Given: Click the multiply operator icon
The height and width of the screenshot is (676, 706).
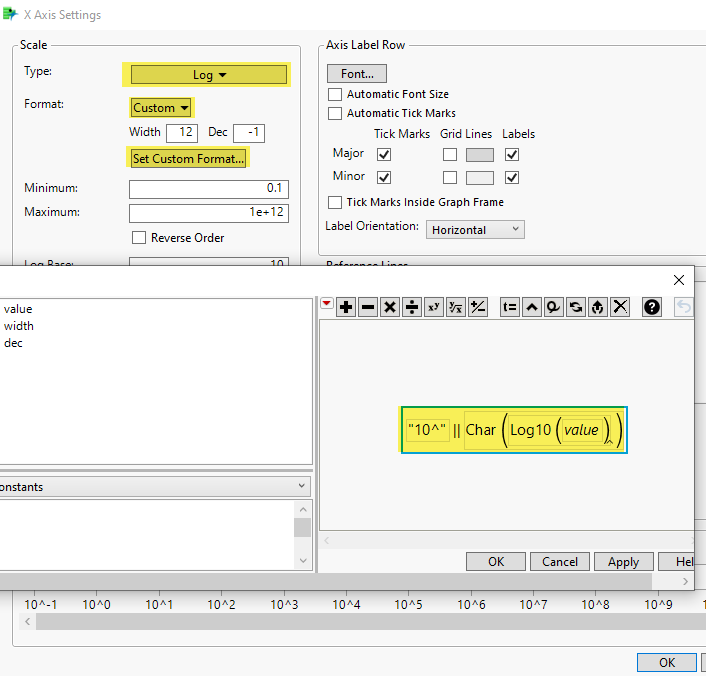Looking at the screenshot, I should pos(390,307).
